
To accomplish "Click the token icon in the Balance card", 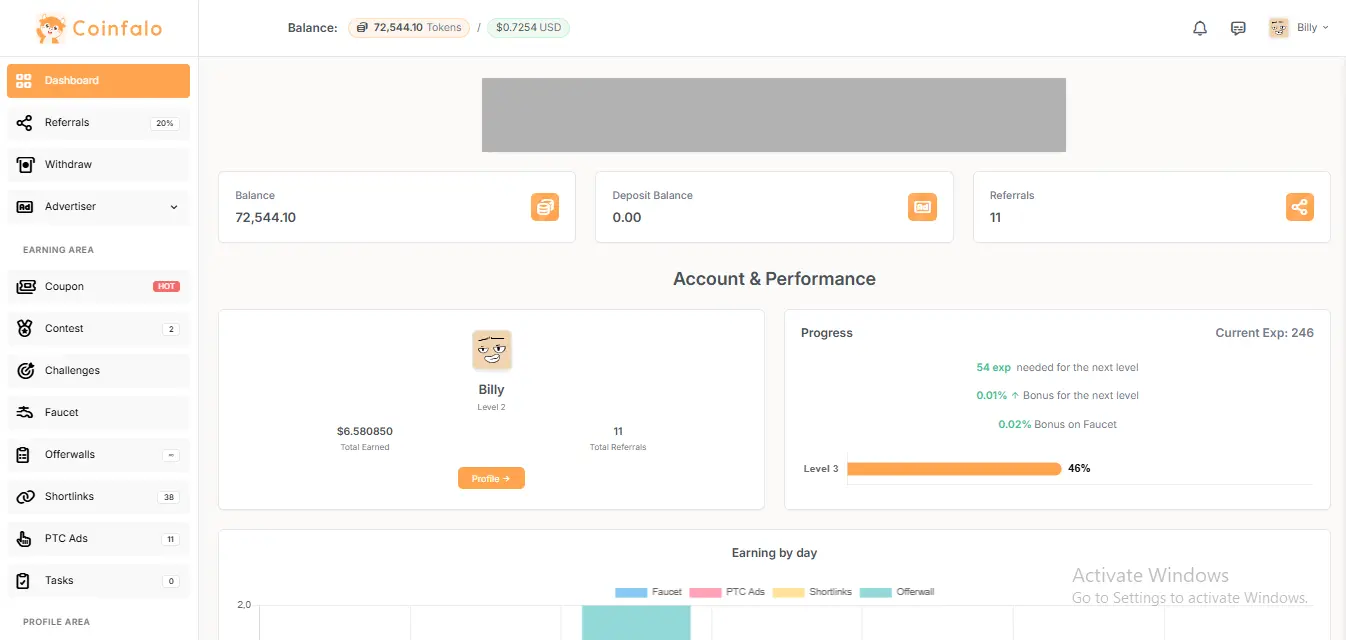I will [x=545, y=207].
